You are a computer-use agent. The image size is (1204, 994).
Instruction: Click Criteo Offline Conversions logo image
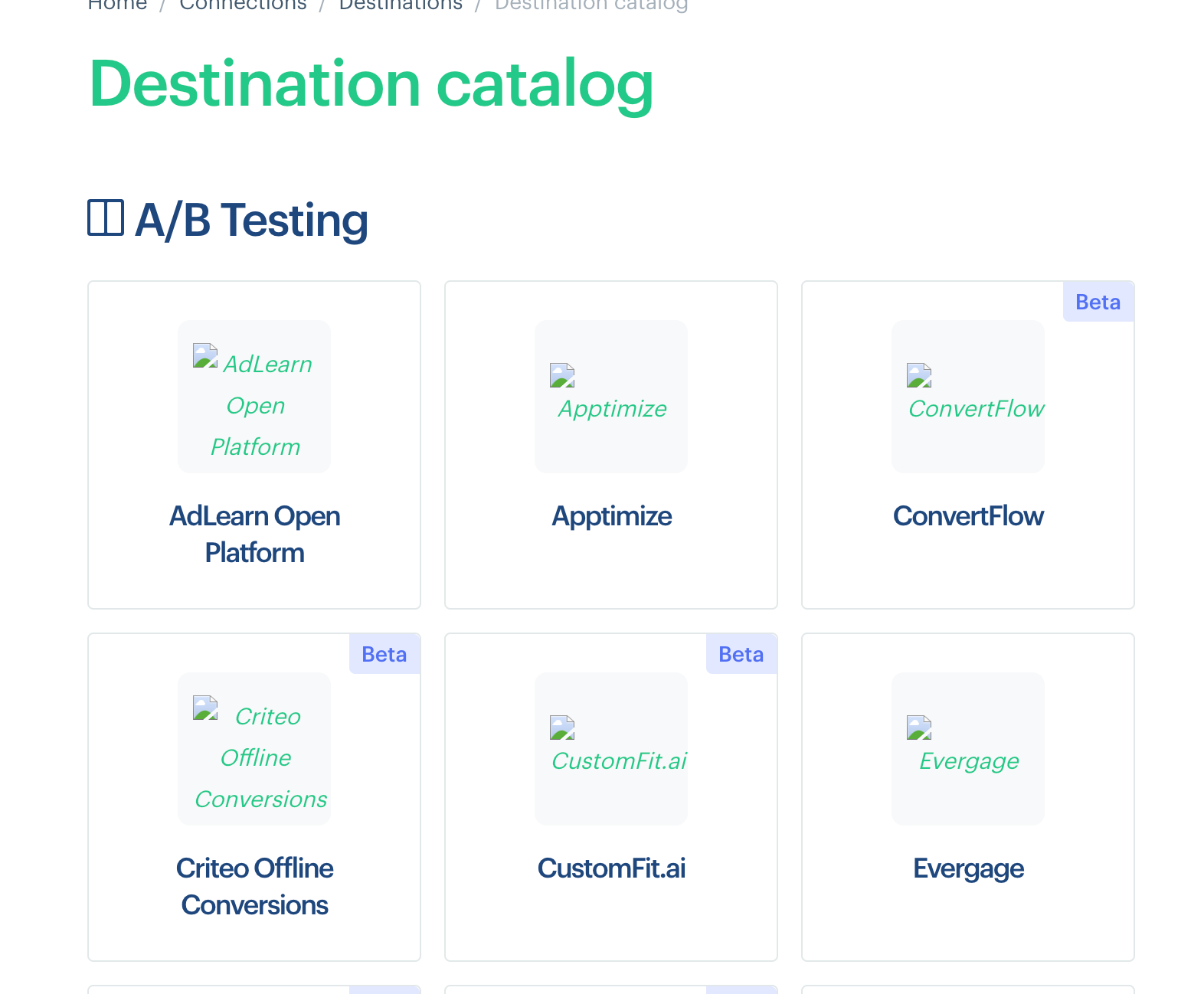pos(254,749)
